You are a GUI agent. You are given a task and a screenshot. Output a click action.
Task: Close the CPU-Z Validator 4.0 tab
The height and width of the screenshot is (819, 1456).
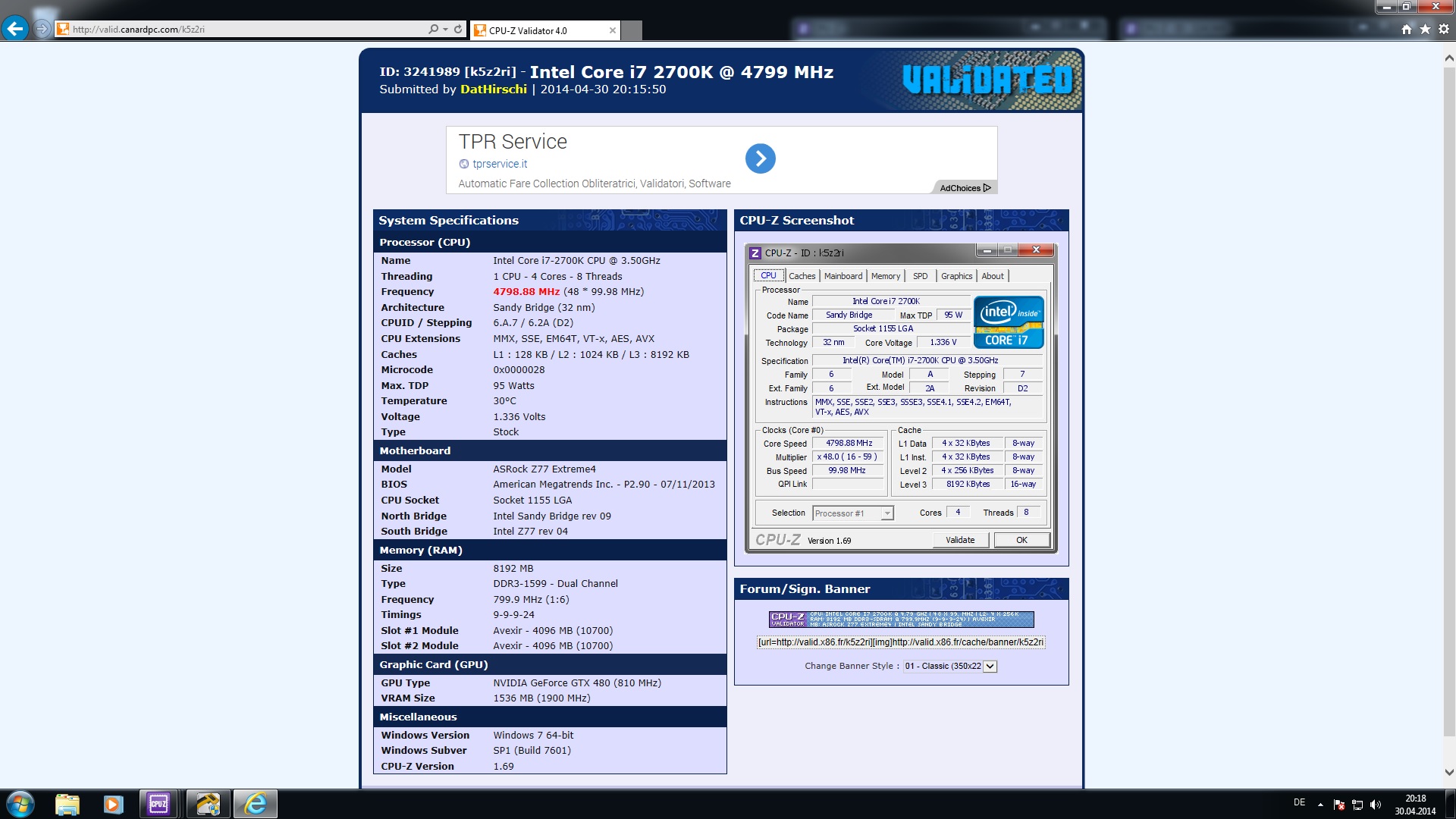coord(613,30)
